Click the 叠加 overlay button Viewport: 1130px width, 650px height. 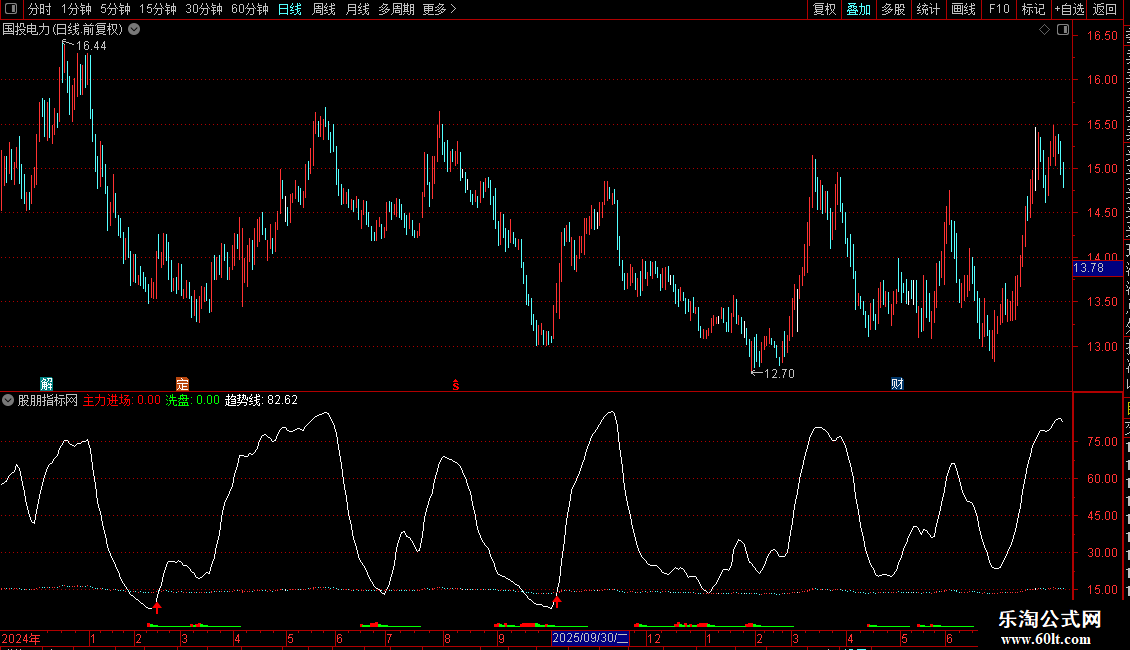pyautogui.click(x=858, y=9)
